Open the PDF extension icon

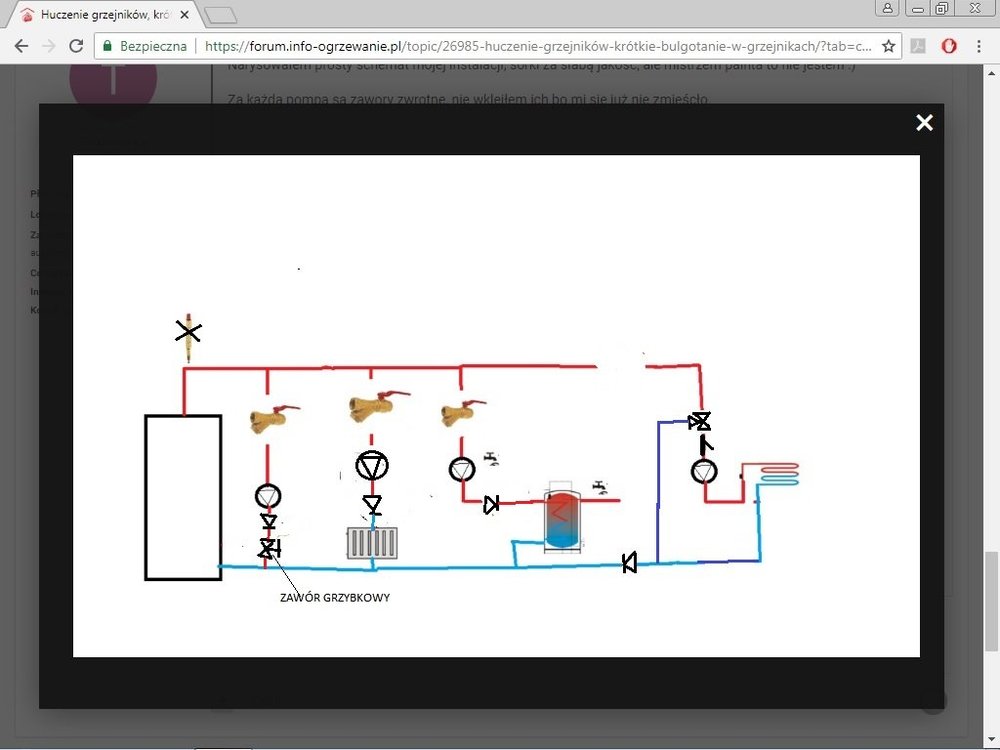pyautogui.click(x=917, y=46)
